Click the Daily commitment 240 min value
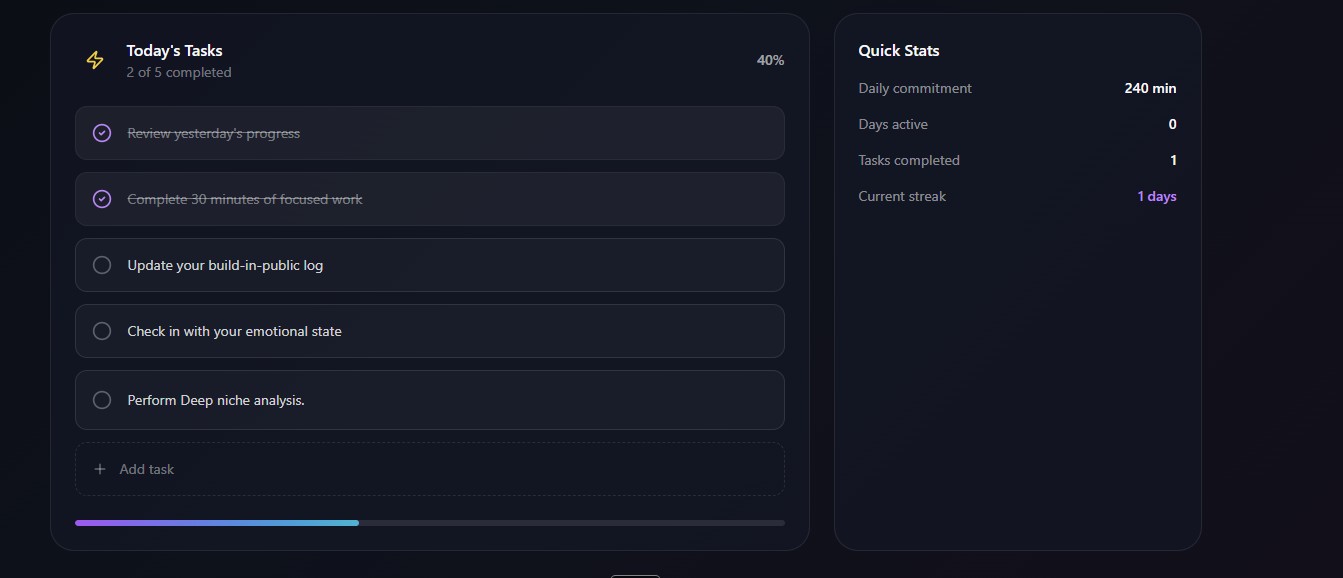The height and width of the screenshot is (578, 1343). coord(1150,88)
